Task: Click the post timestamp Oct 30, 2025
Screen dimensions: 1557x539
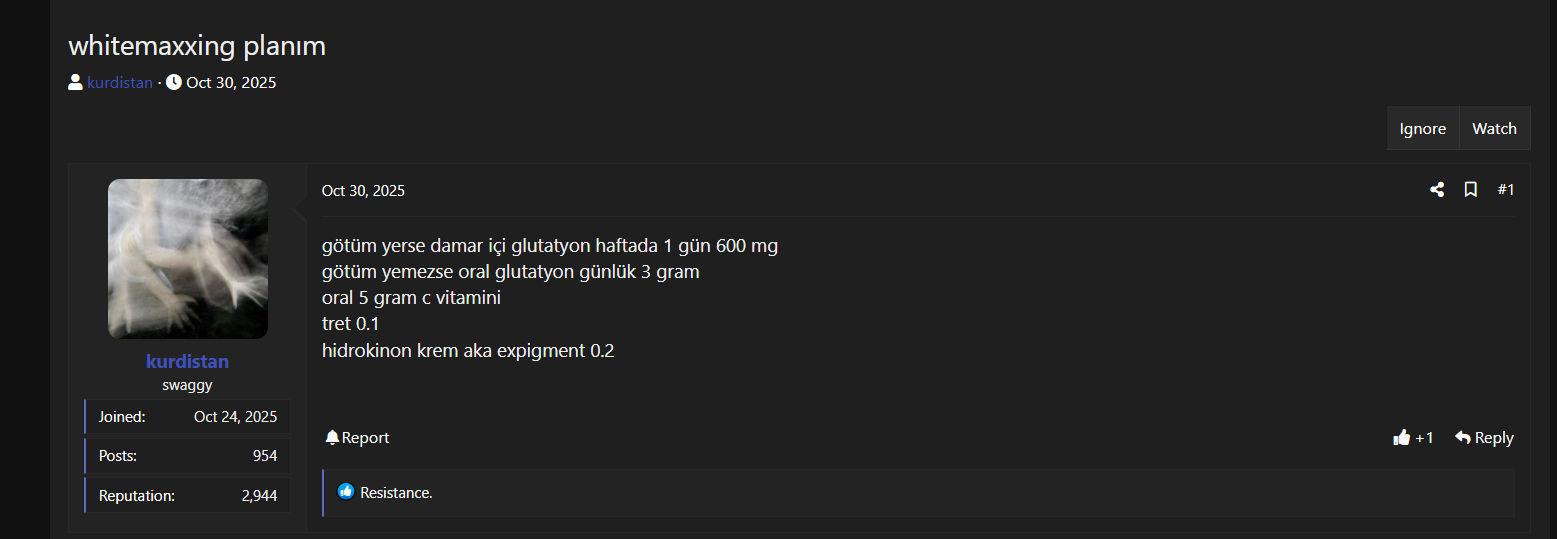Action: pos(363,191)
